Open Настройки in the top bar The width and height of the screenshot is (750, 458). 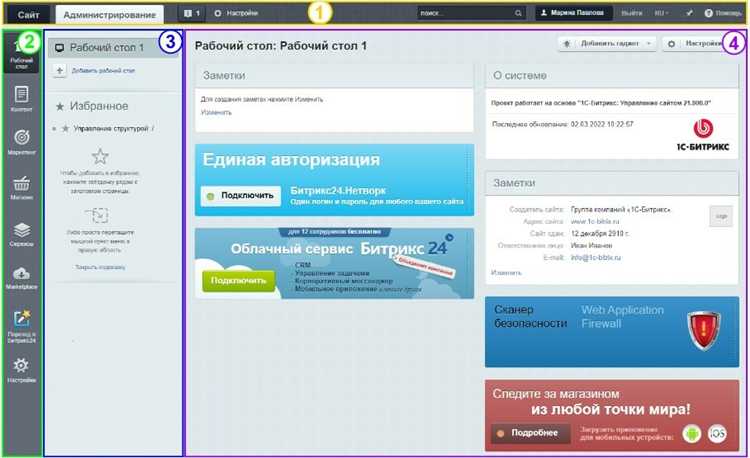236,13
